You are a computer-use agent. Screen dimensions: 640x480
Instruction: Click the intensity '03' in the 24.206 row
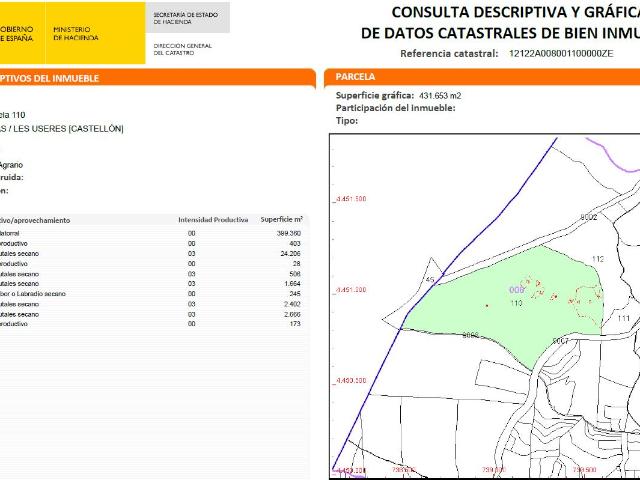pyautogui.click(x=192, y=253)
